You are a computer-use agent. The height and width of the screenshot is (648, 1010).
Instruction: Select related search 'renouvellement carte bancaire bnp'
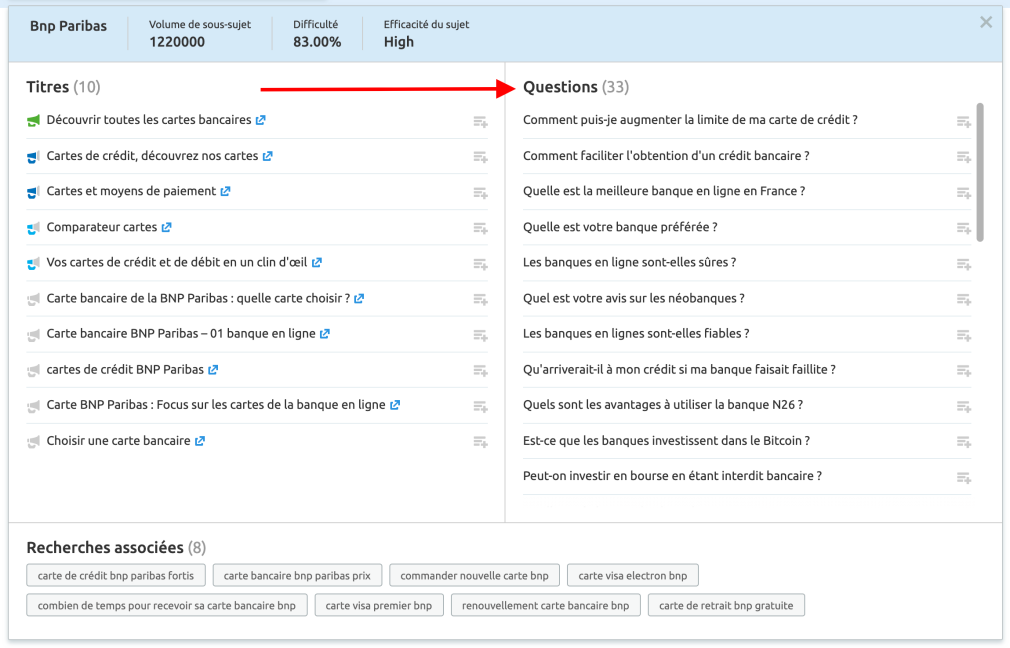pos(546,605)
